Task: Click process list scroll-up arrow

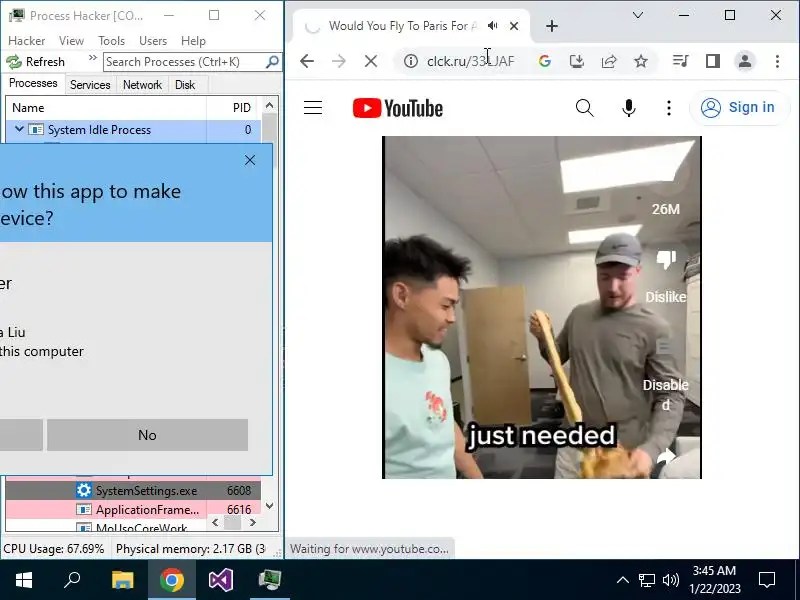Action: 269,106
